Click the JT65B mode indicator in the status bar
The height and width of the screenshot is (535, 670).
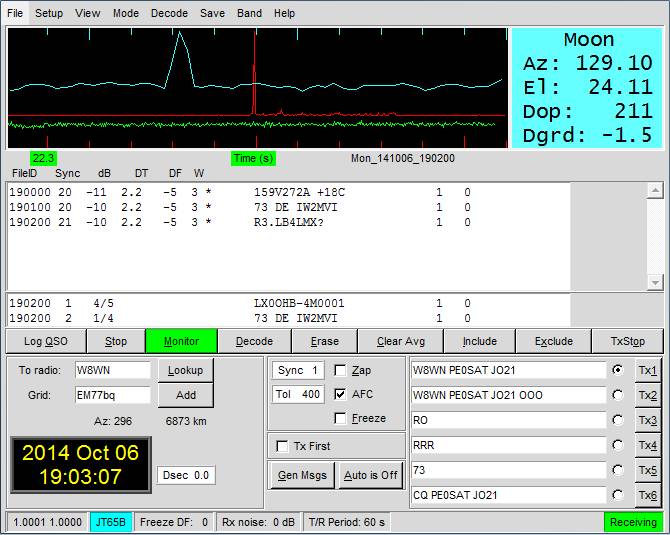pyautogui.click(x=111, y=522)
